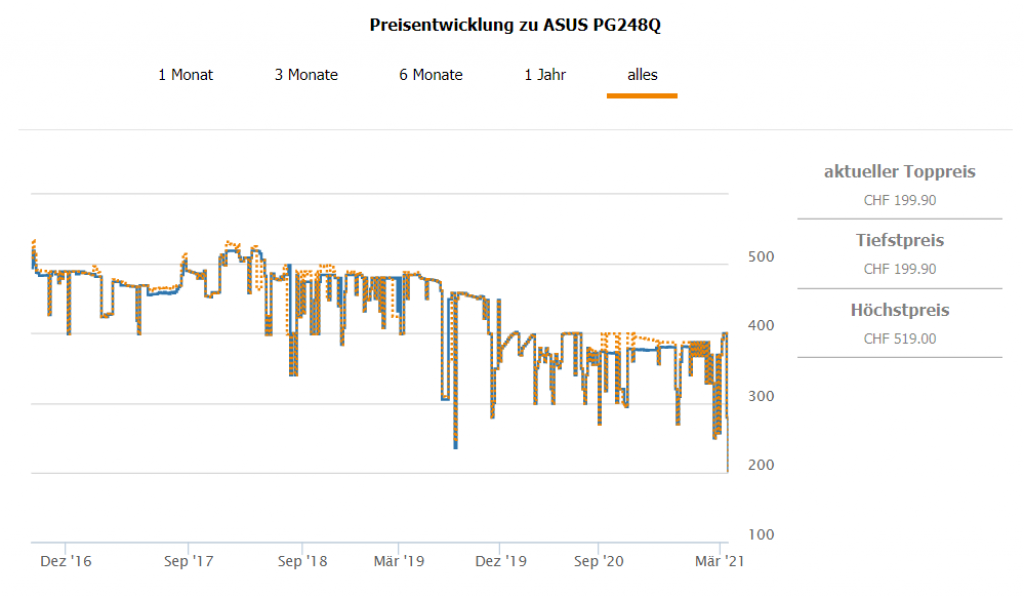Click the CHF 519.00 highest price value
Screen dimensions: 1024x597
899,338
